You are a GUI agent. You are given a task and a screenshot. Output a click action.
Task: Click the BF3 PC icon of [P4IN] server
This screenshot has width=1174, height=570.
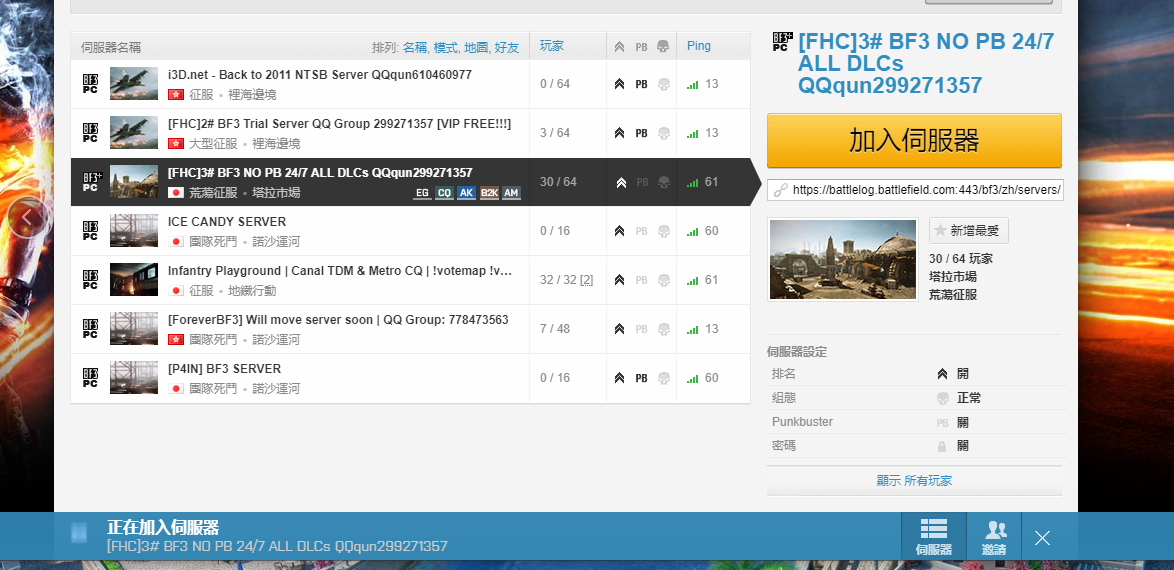tap(90, 378)
